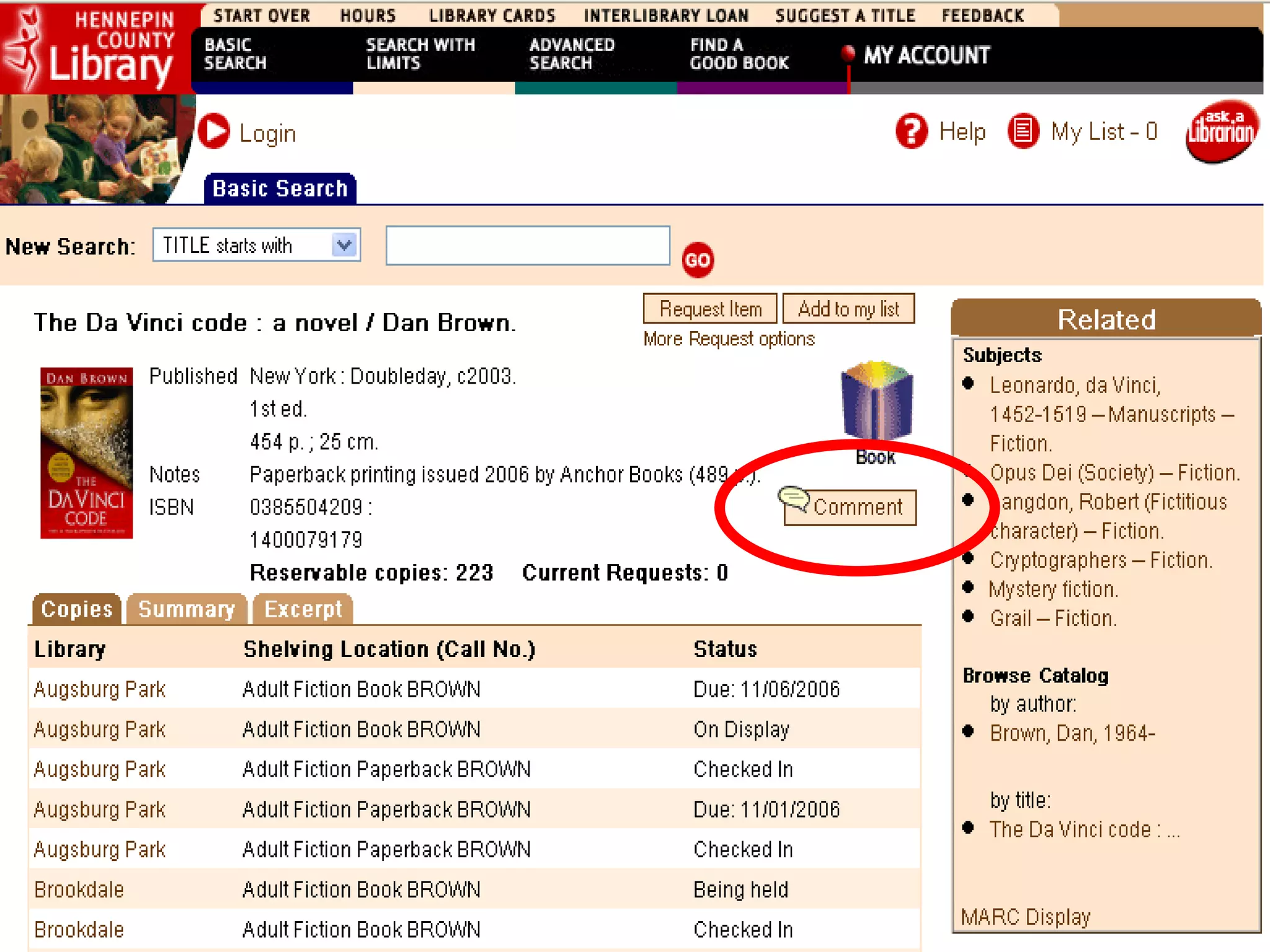
Task: Click the Request Item button
Action: pyautogui.click(x=710, y=309)
